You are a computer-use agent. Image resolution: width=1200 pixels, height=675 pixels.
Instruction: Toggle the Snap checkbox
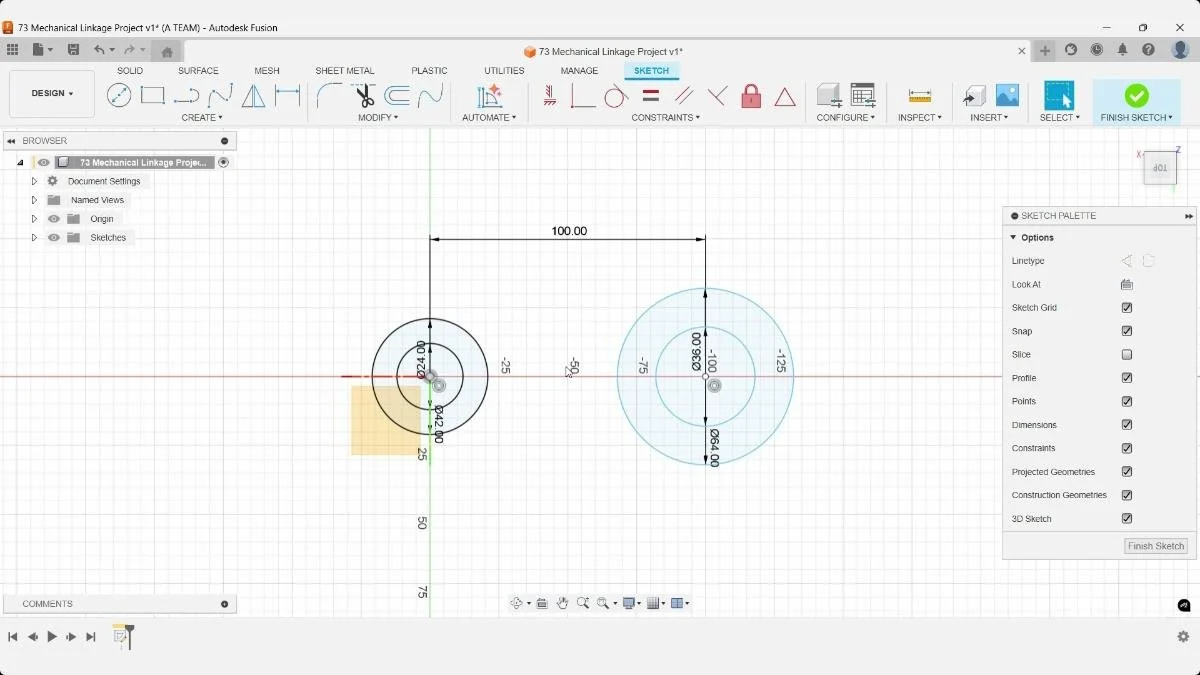tap(1127, 331)
